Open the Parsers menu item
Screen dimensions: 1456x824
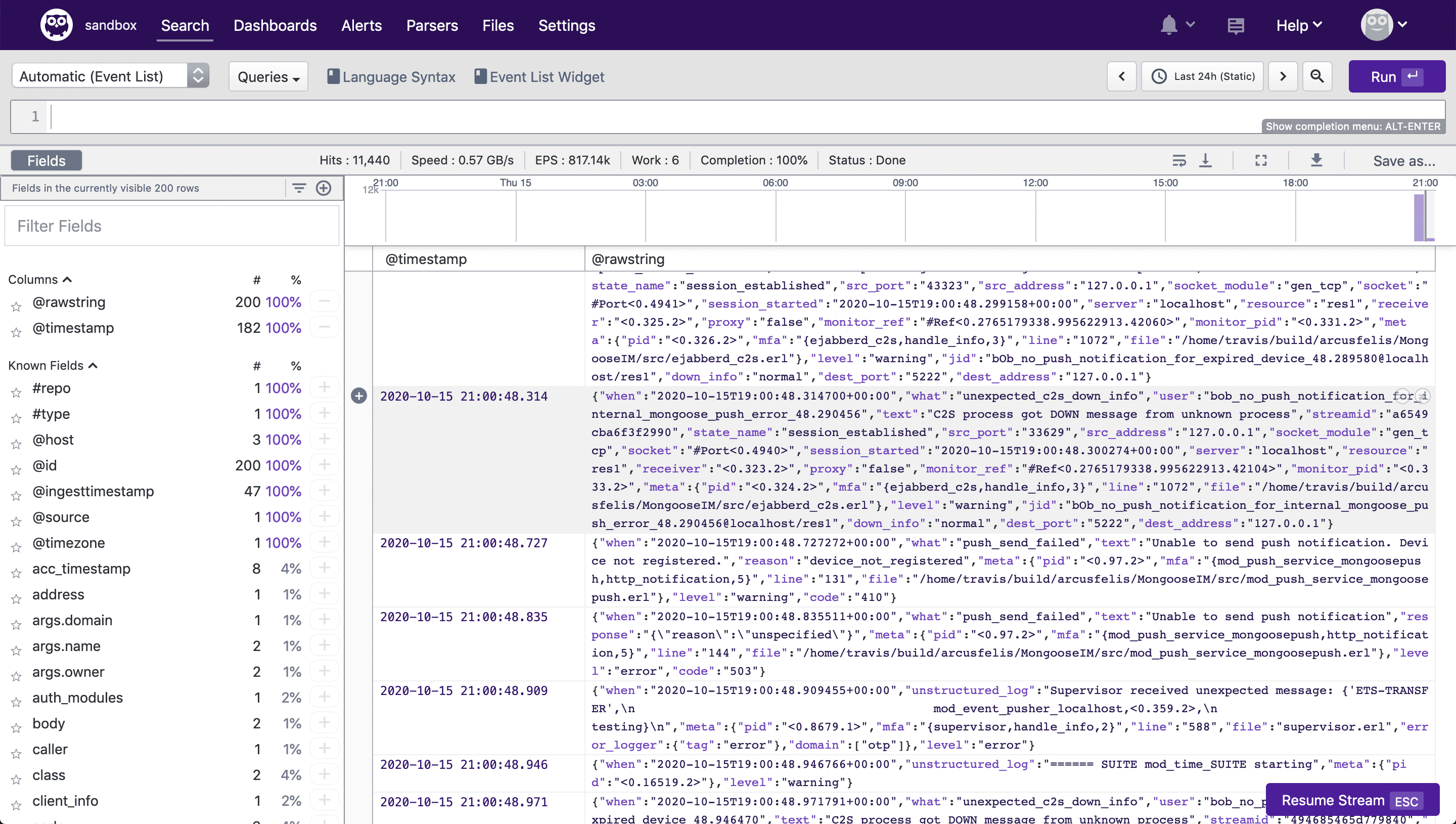pos(432,25)
